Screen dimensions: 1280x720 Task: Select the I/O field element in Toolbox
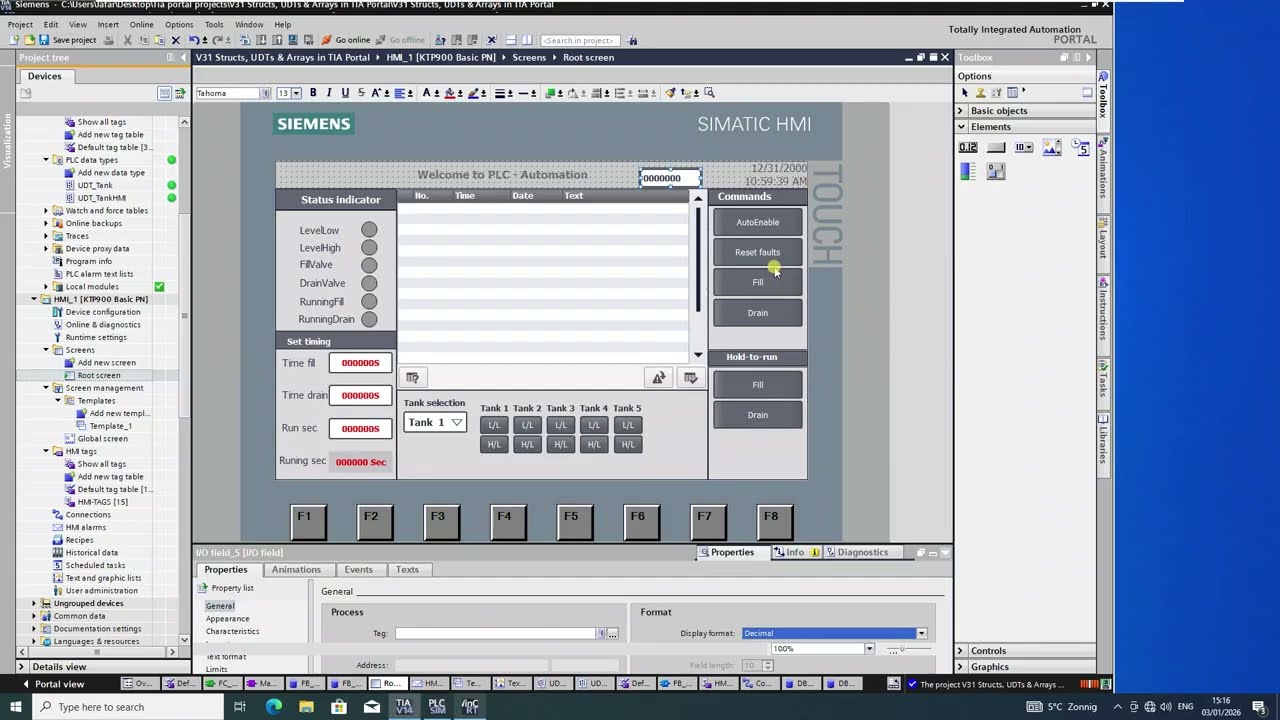tap(968, 148)
